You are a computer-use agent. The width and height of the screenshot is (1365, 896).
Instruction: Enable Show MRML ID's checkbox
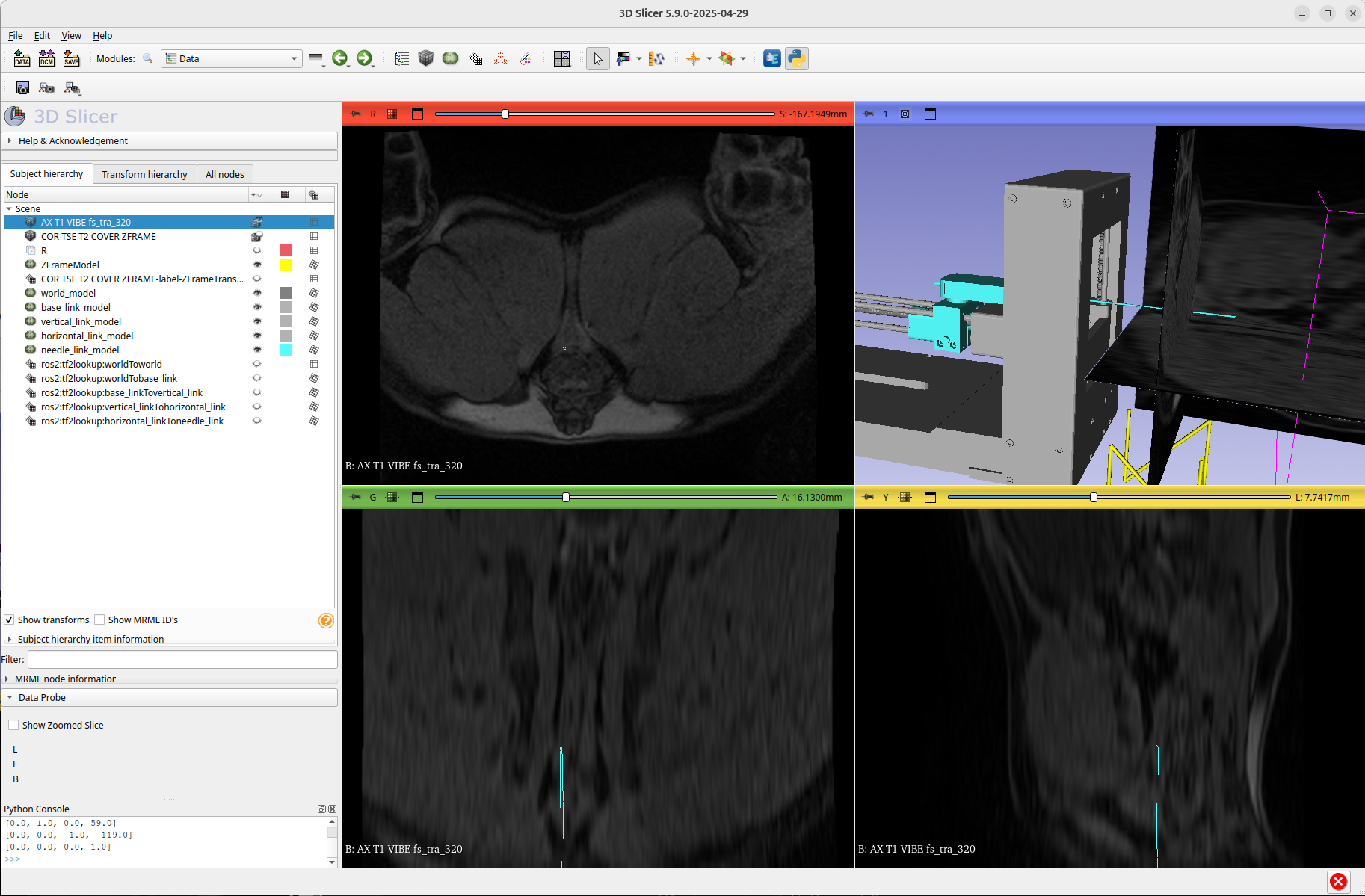(x=99, y=620)
